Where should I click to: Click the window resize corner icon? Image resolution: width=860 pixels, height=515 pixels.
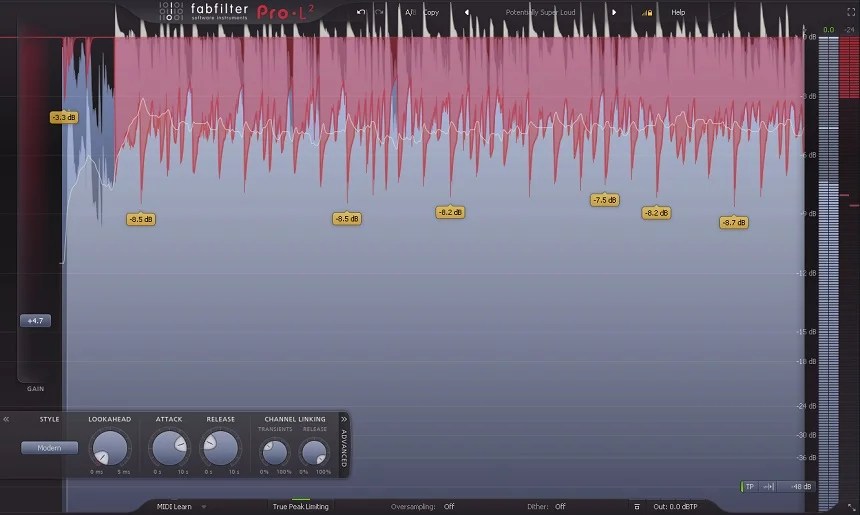851,507
